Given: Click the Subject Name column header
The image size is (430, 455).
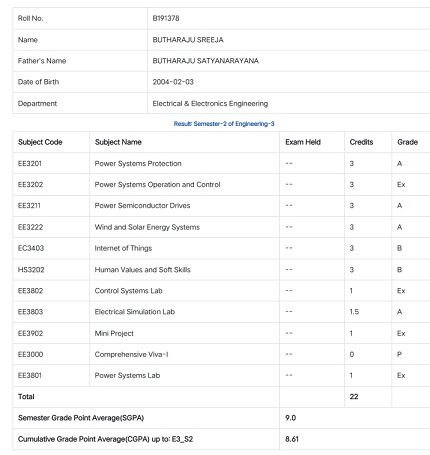Looking at the screenshot, I should 118,142.
